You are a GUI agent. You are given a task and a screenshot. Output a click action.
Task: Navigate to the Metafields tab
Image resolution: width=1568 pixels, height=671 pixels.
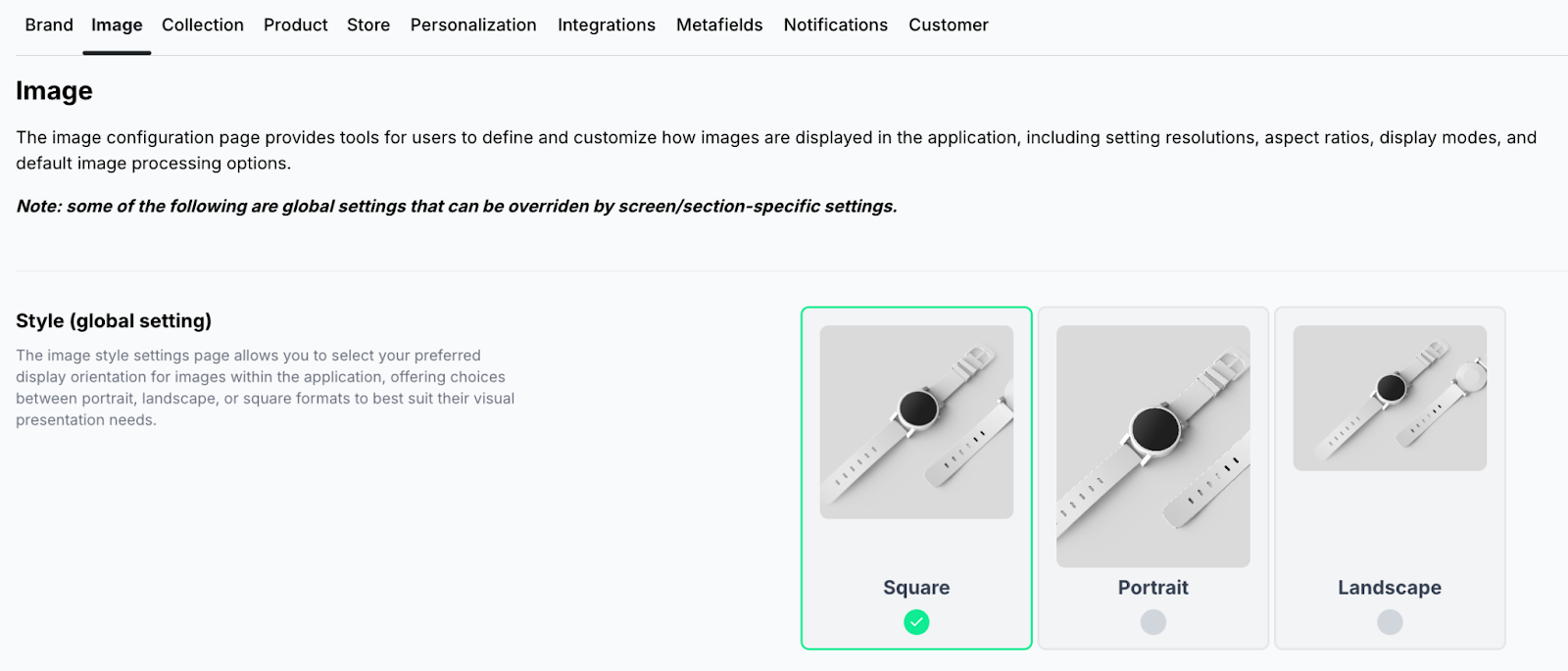click(x=719, y=25)
